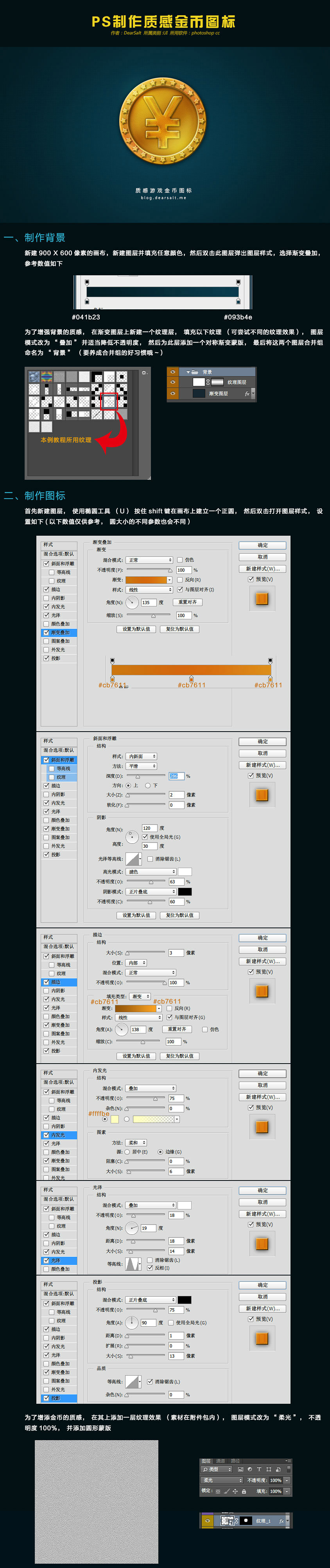Select 下 direction radio in 斜面和浮雕 dialog
The image size is (330, 1568).
[x=148, y=786]
